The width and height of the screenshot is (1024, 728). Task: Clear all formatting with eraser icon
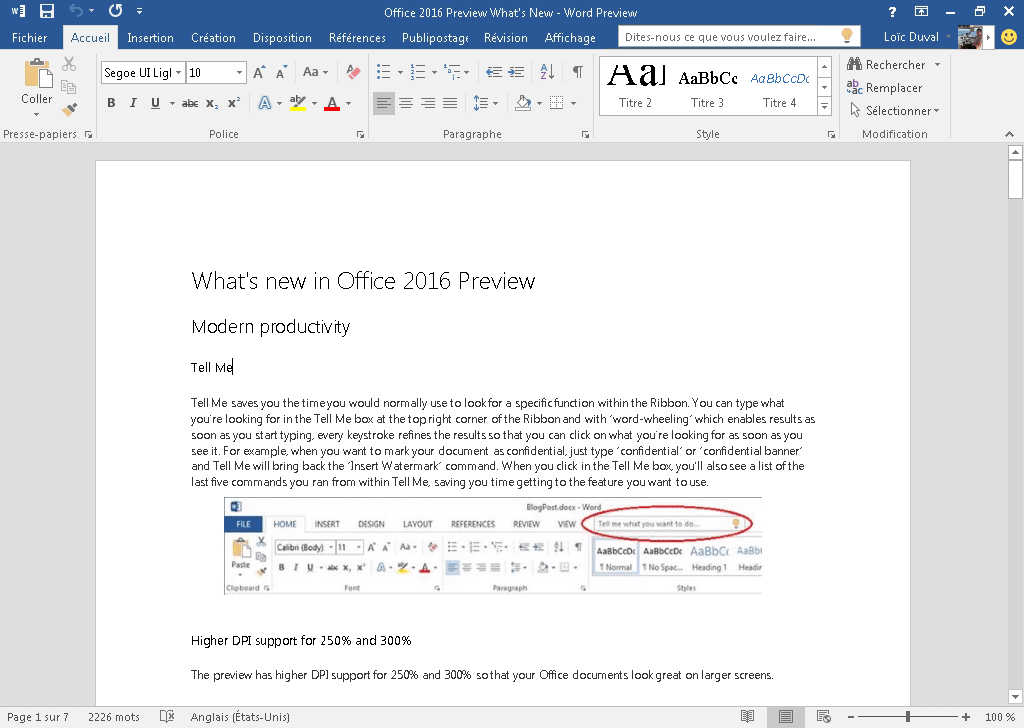353,72
